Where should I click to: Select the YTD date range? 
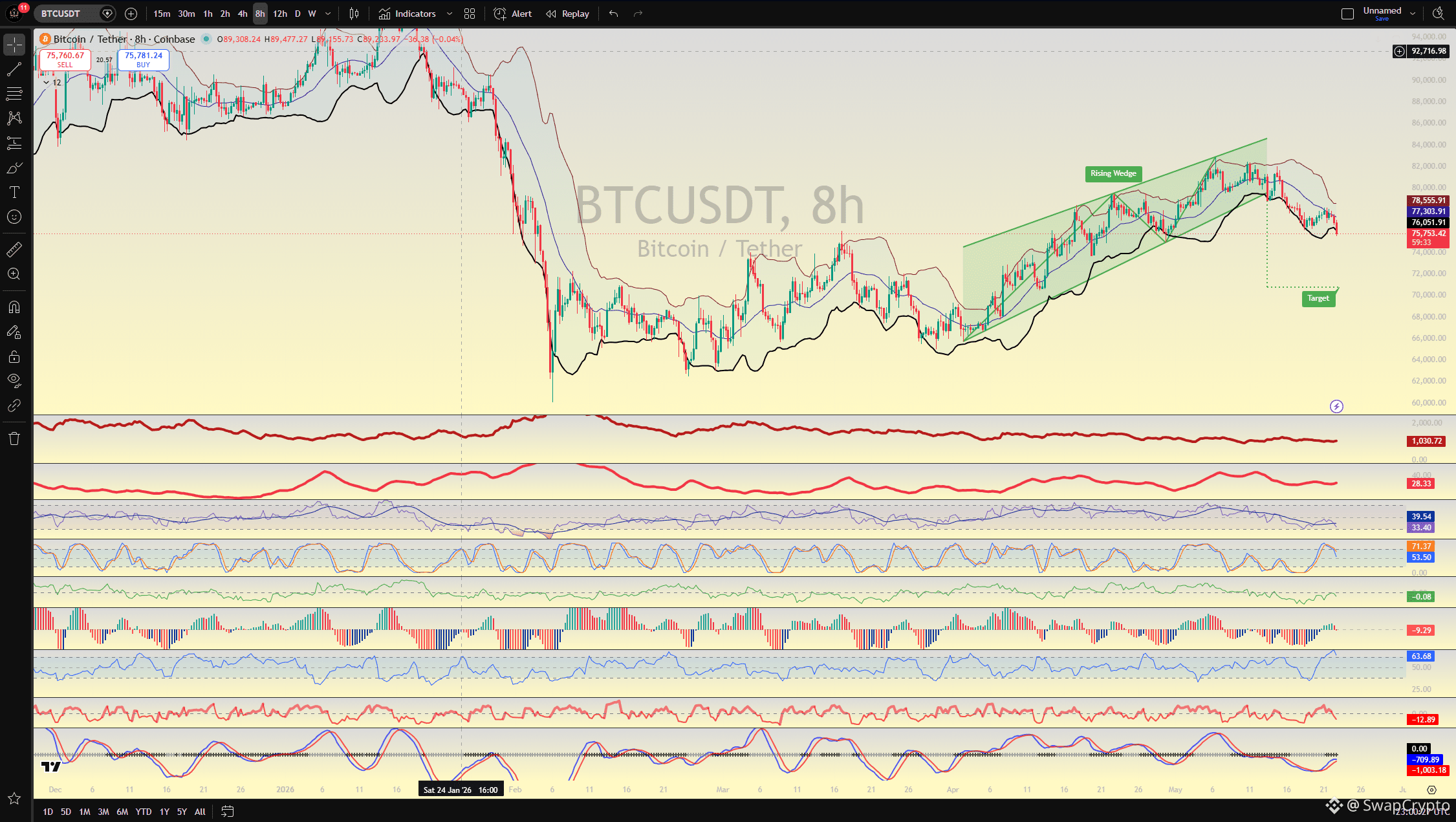(144, 812)
